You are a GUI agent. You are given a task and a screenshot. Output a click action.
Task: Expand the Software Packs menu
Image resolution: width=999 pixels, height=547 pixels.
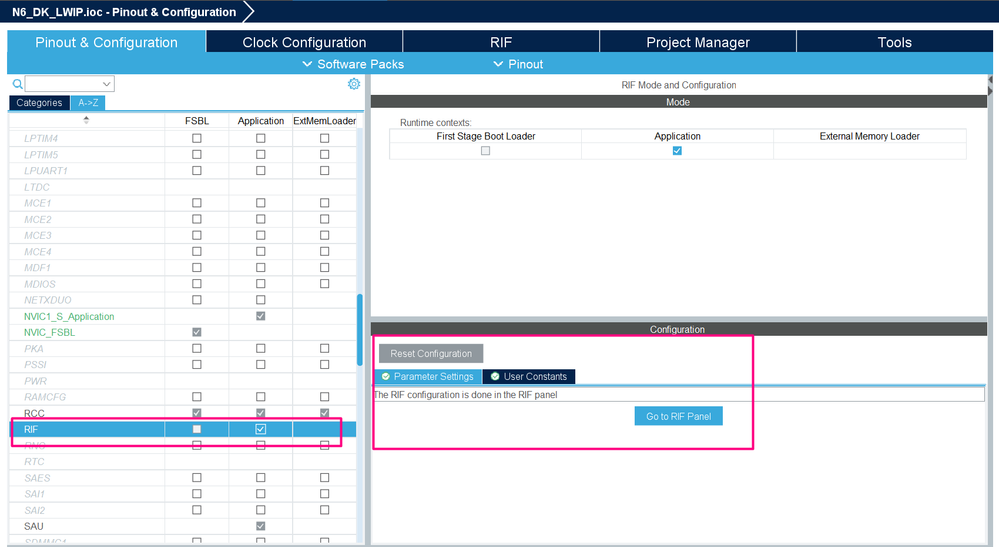[353, 64]
